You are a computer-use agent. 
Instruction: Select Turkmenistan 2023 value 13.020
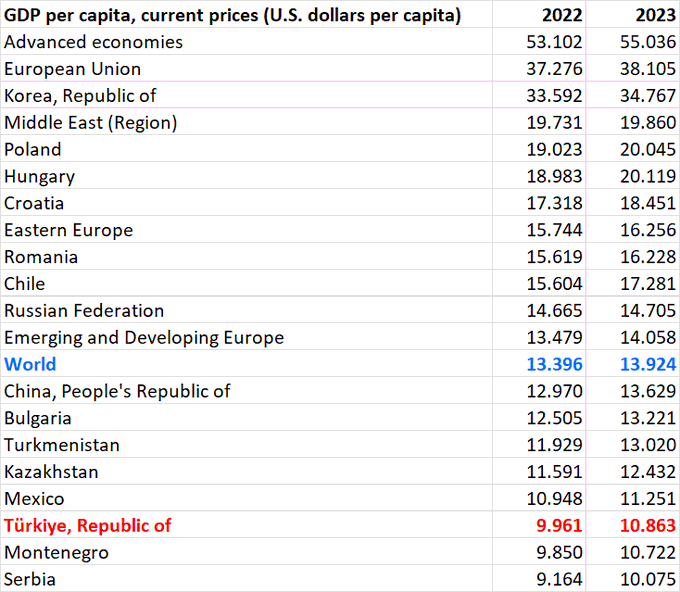pos(648,445)
